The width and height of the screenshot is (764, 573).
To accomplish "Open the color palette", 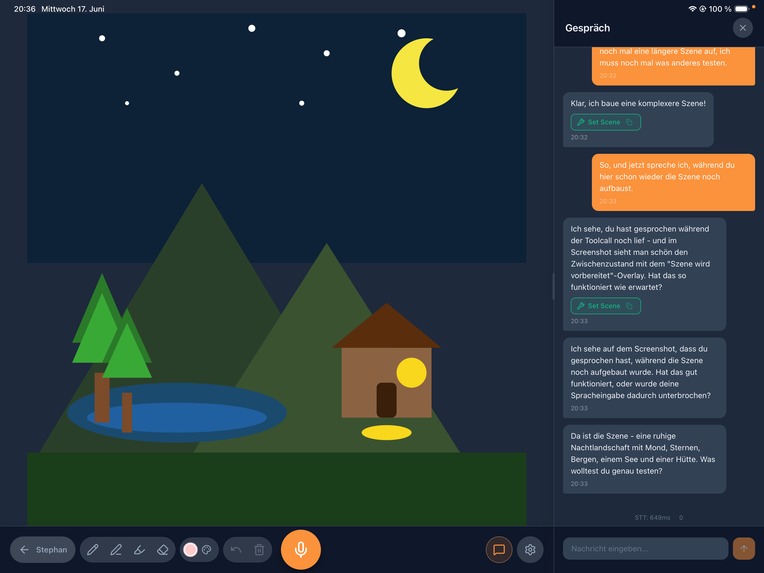I will click(207, 550).
